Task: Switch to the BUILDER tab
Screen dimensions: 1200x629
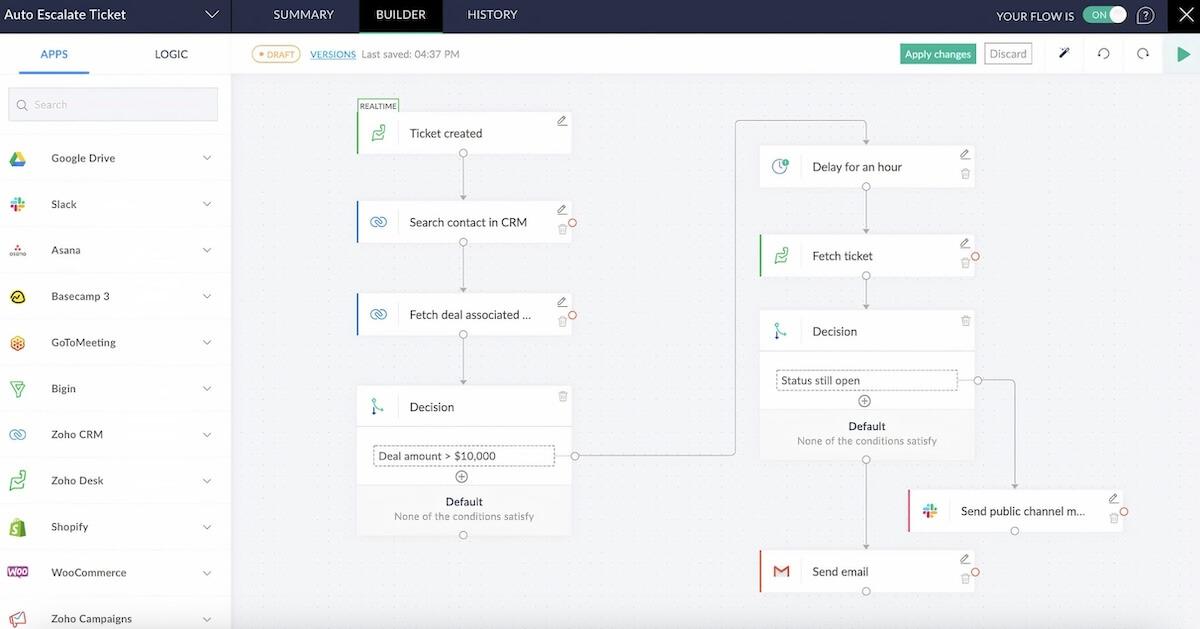Action: pos(400,15)
